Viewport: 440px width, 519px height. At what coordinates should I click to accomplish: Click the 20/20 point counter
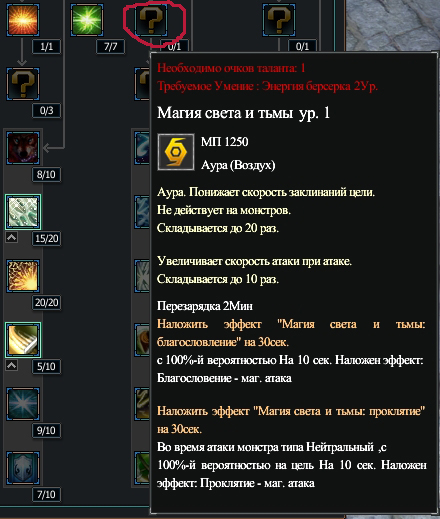click(46, 303)
